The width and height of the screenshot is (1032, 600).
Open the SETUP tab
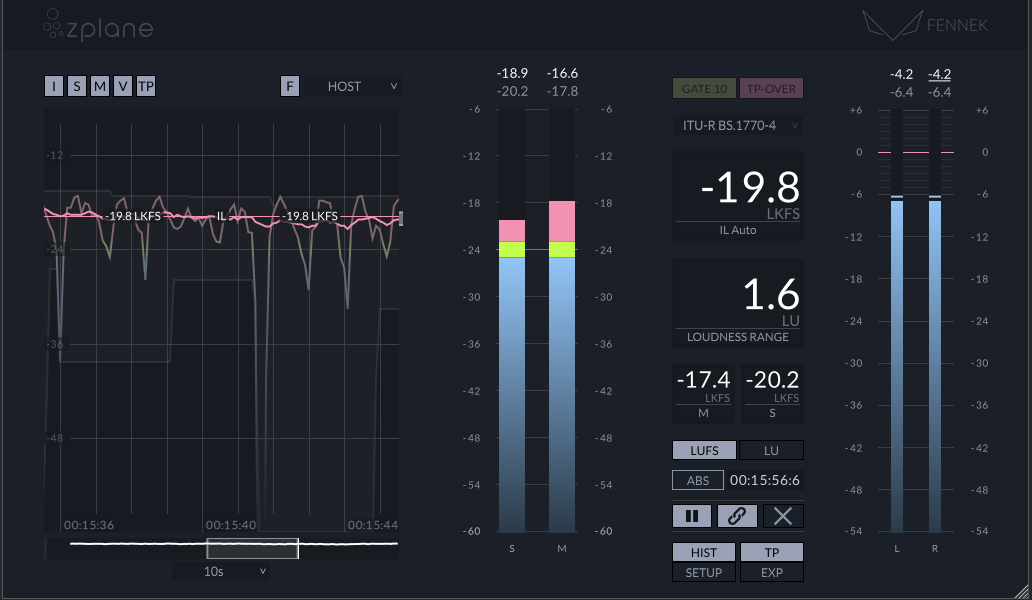click(x=704, y=573)
